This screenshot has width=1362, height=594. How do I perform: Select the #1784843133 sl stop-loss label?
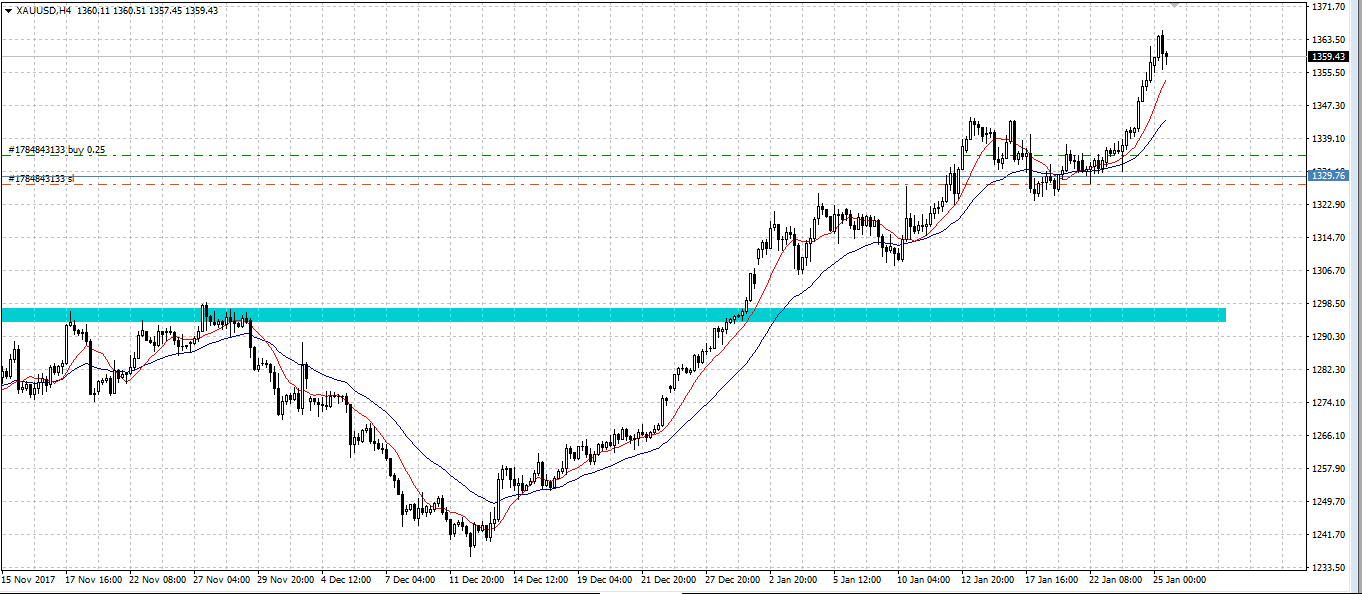[x=41, y=178]
